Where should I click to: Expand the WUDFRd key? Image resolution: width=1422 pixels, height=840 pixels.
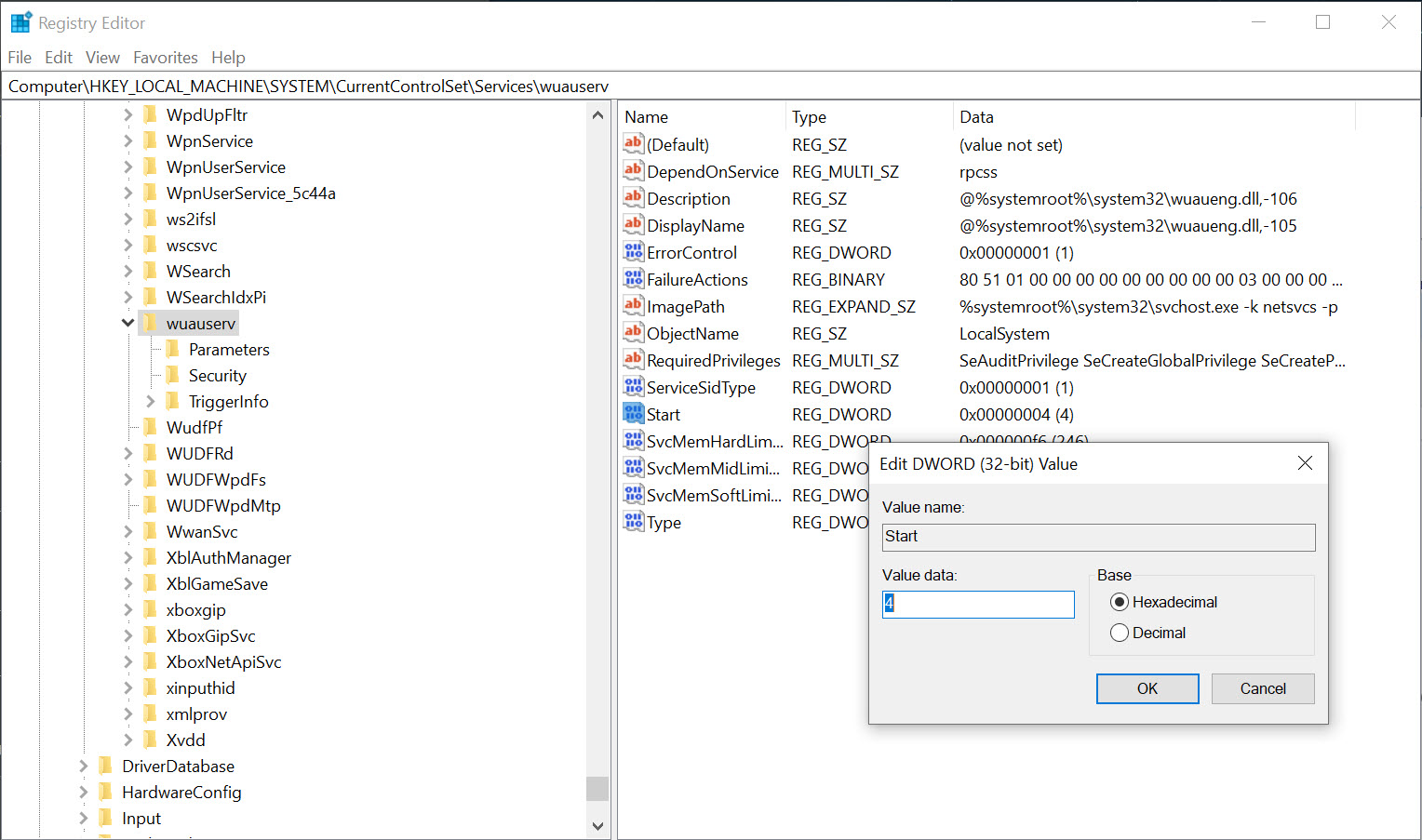click(x=127, y=453)
